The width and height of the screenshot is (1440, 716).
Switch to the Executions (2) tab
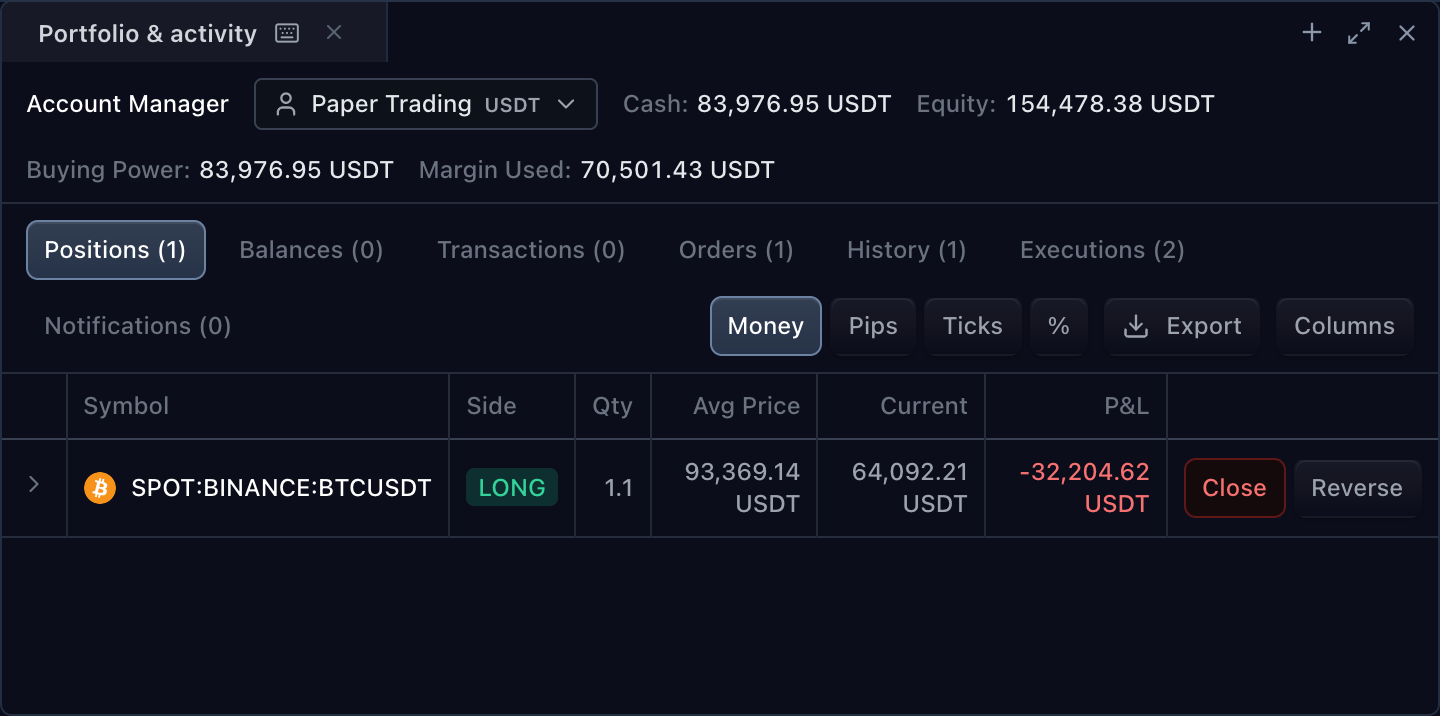pyautogui.click(x=1102, y=250)
